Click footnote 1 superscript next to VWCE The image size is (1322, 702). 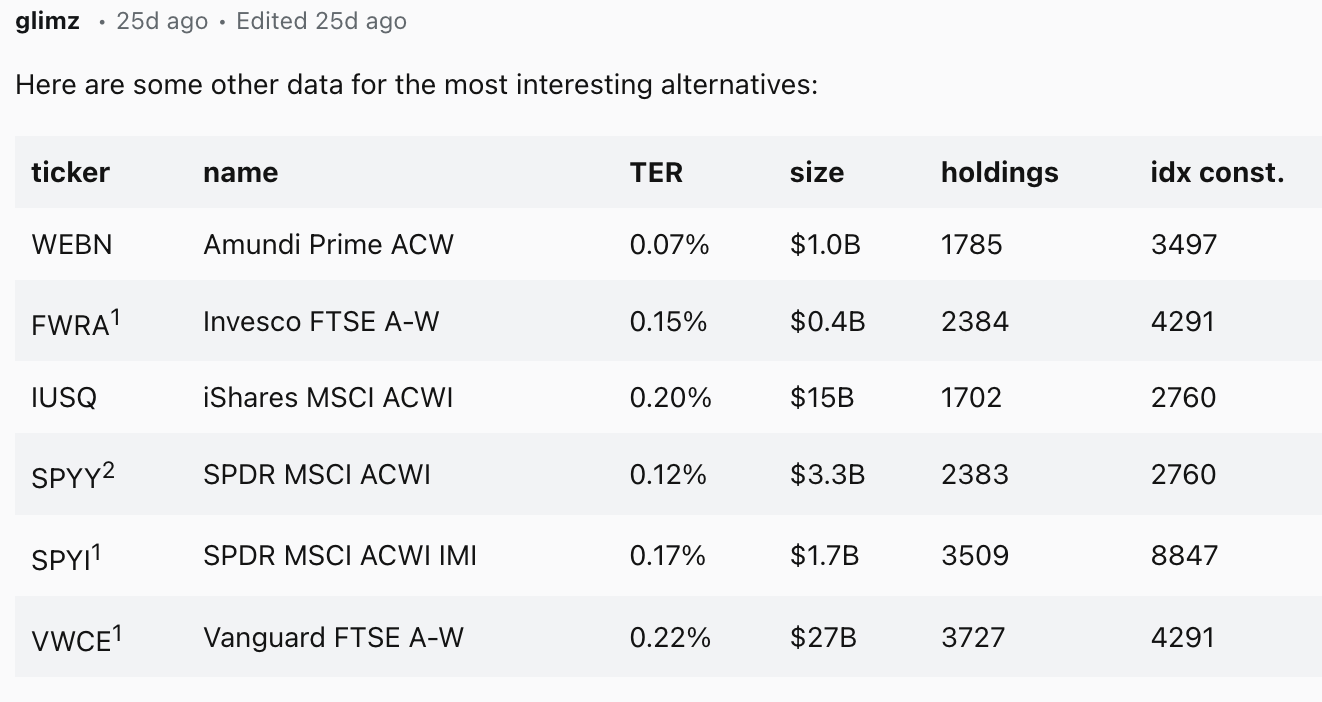coord(117,632)
